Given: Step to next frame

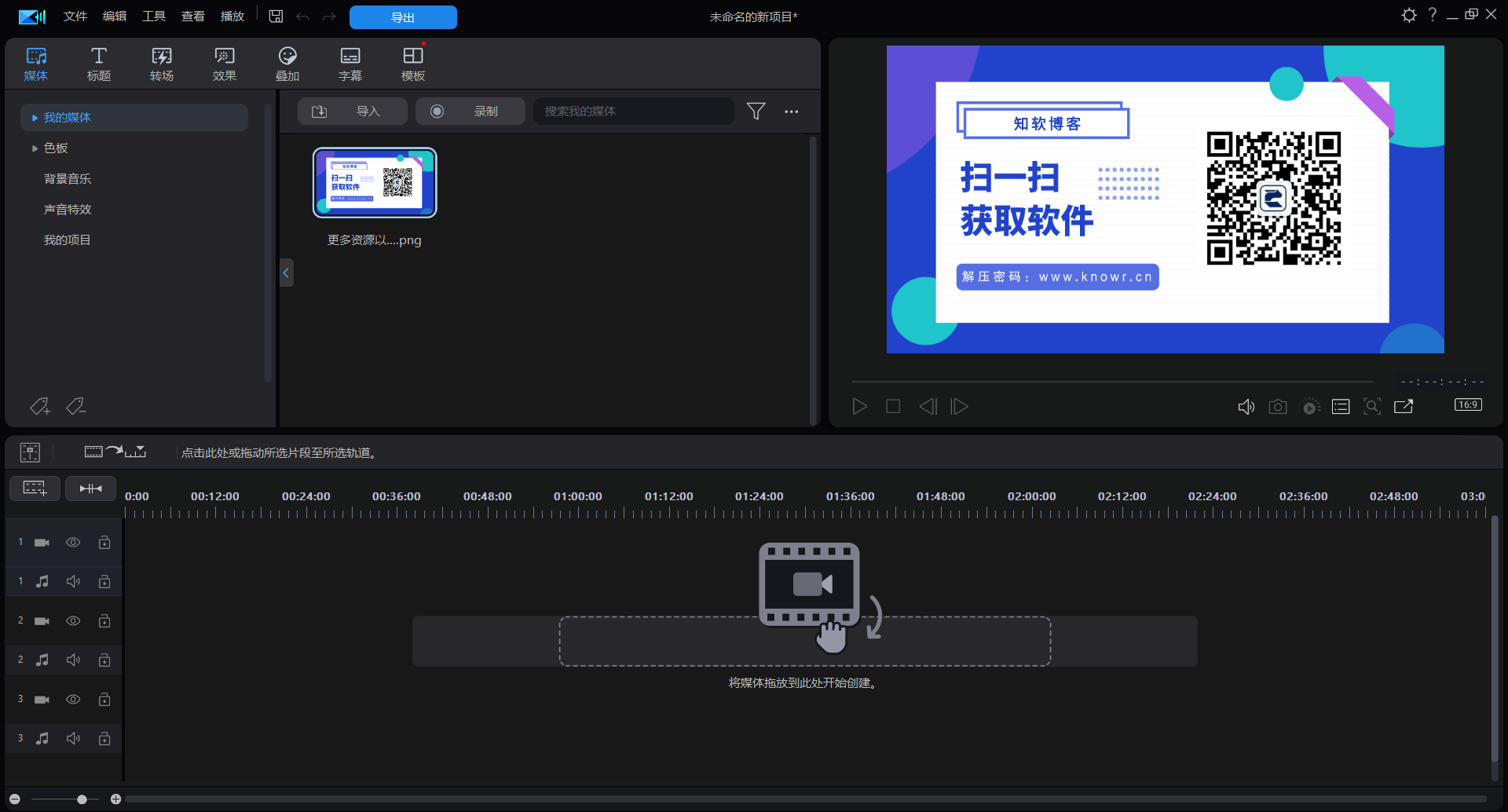Looking at the screenshot, I should pos(959,407).
